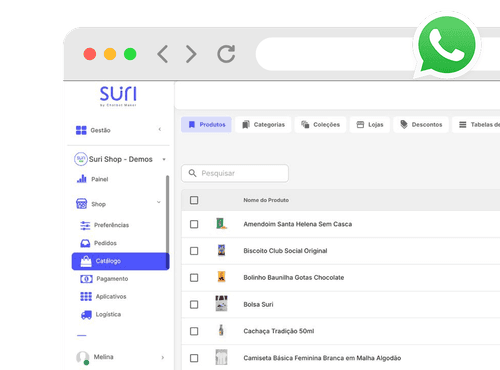Check Amendoim Santa Helena Sem Casca row
The height and width of the screenshot is (370, 500).
coord(194,224)
